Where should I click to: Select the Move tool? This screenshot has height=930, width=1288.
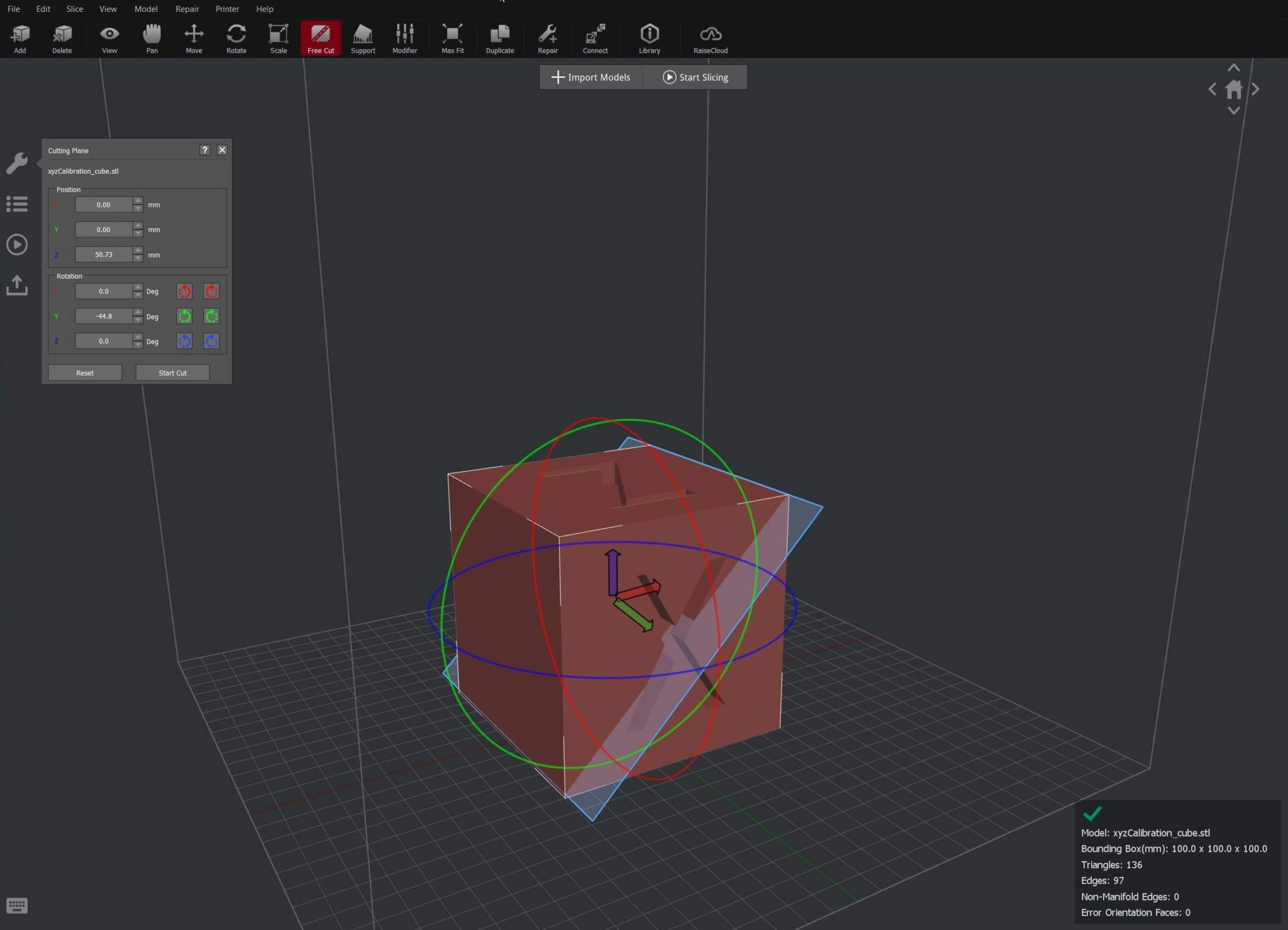pos(194,38)
